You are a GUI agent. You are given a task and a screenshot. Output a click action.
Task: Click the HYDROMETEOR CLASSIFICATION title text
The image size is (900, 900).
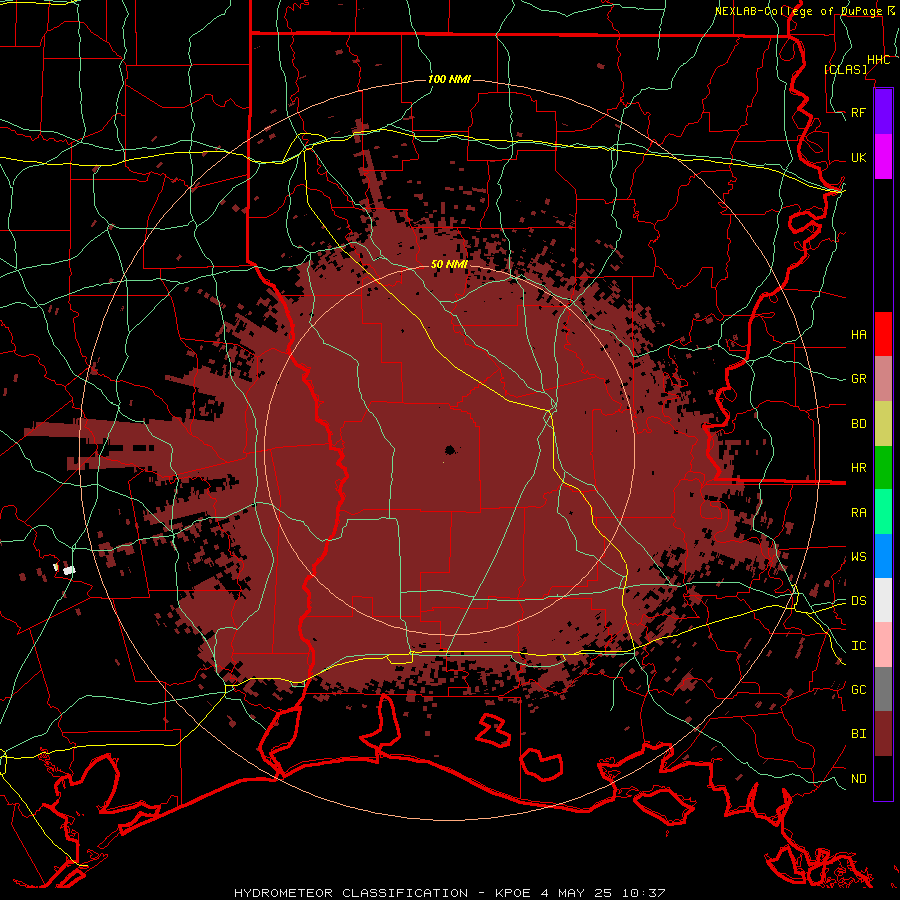tap(351, 893)
